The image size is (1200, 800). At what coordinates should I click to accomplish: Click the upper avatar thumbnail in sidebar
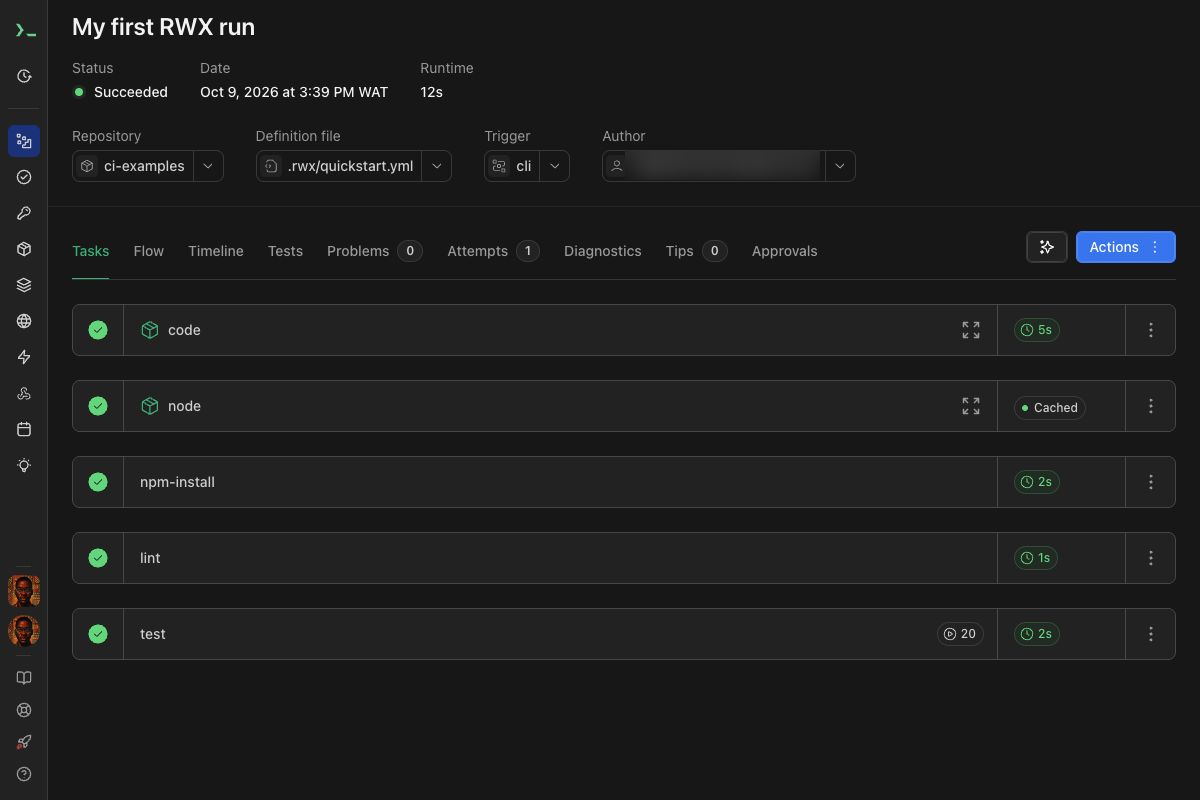(x=24, y=591)
